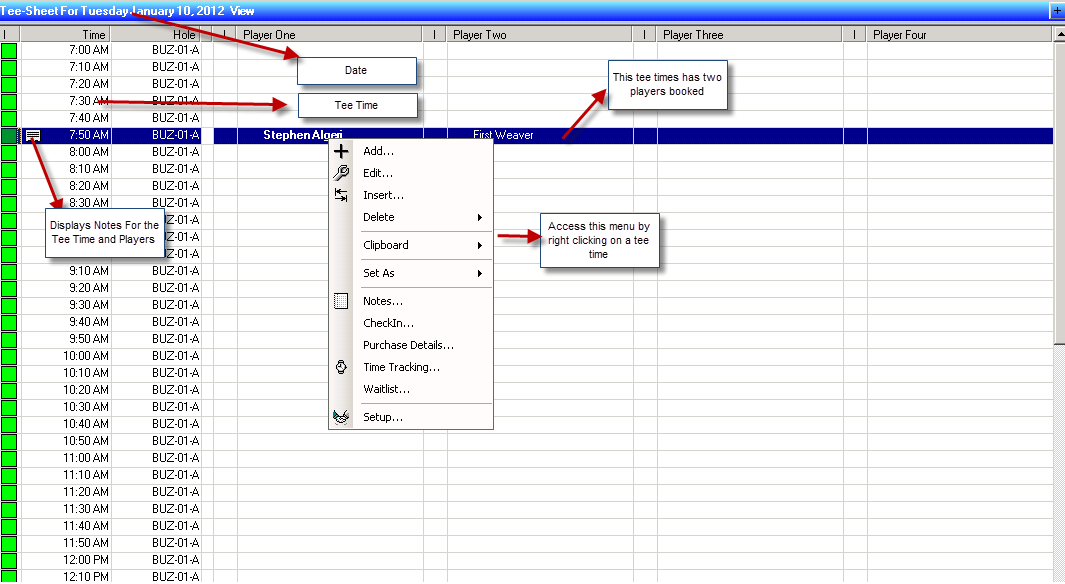This screenshot has height=584, width=1065.
Task: Click the green status box for 7:00 AM
Action: pyautogui.click(x=9, y=50)
